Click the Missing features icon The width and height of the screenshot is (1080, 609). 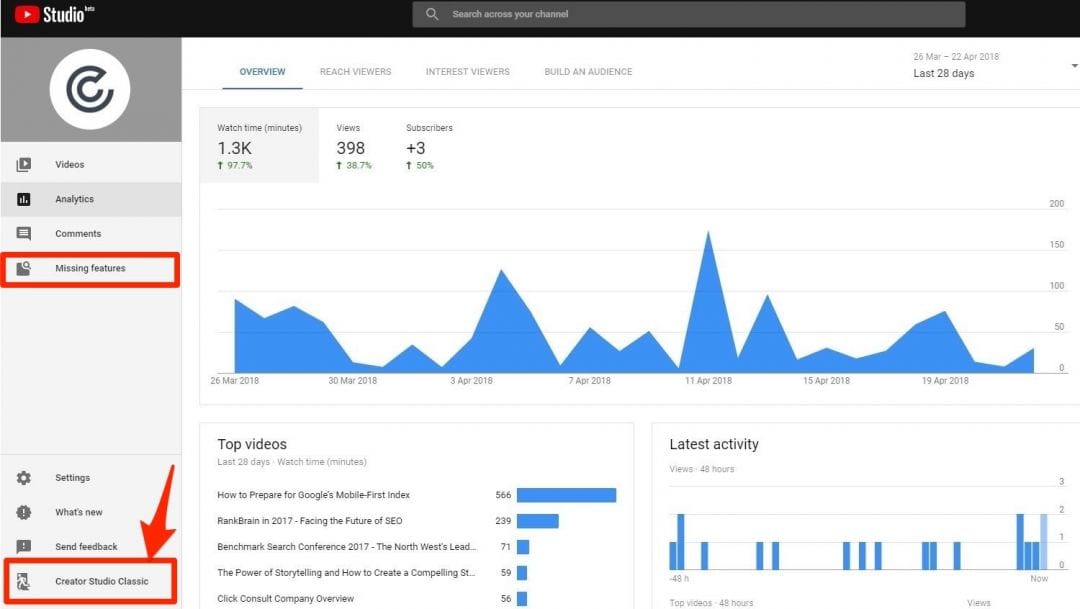pos(24,268)
